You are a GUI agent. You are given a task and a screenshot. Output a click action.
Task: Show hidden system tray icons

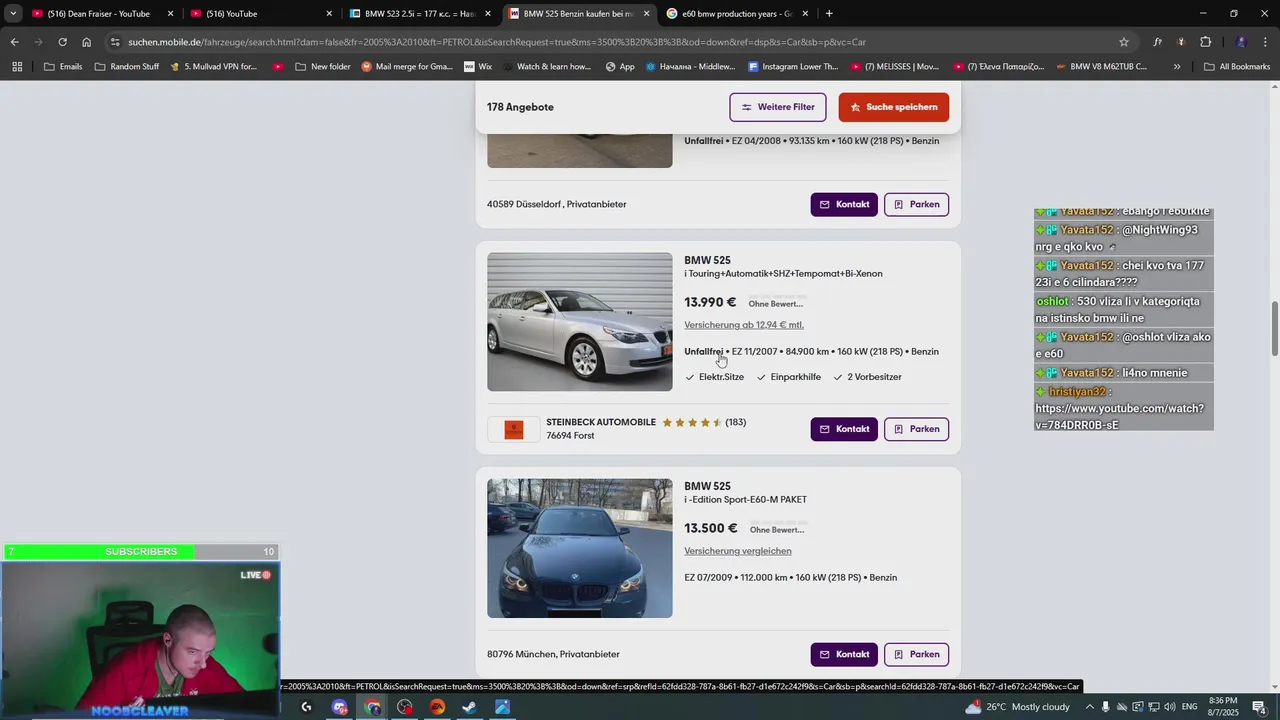(1090, 707)
